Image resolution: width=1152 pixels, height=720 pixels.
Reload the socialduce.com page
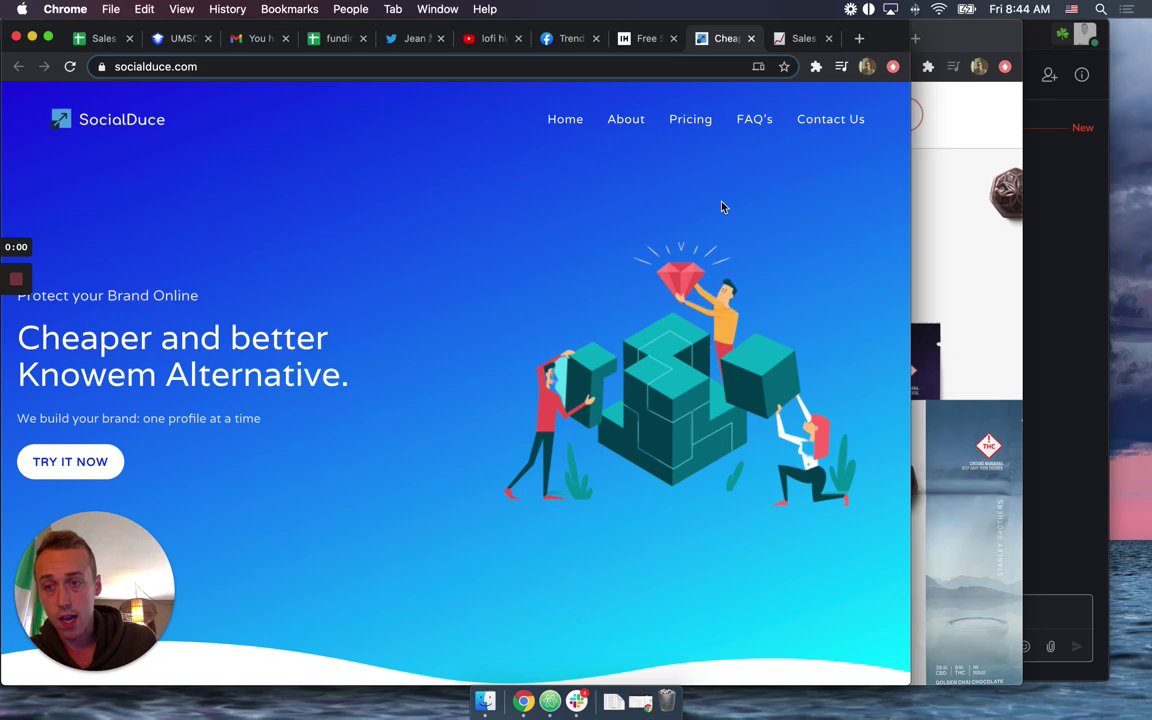[x=70, y=66]
